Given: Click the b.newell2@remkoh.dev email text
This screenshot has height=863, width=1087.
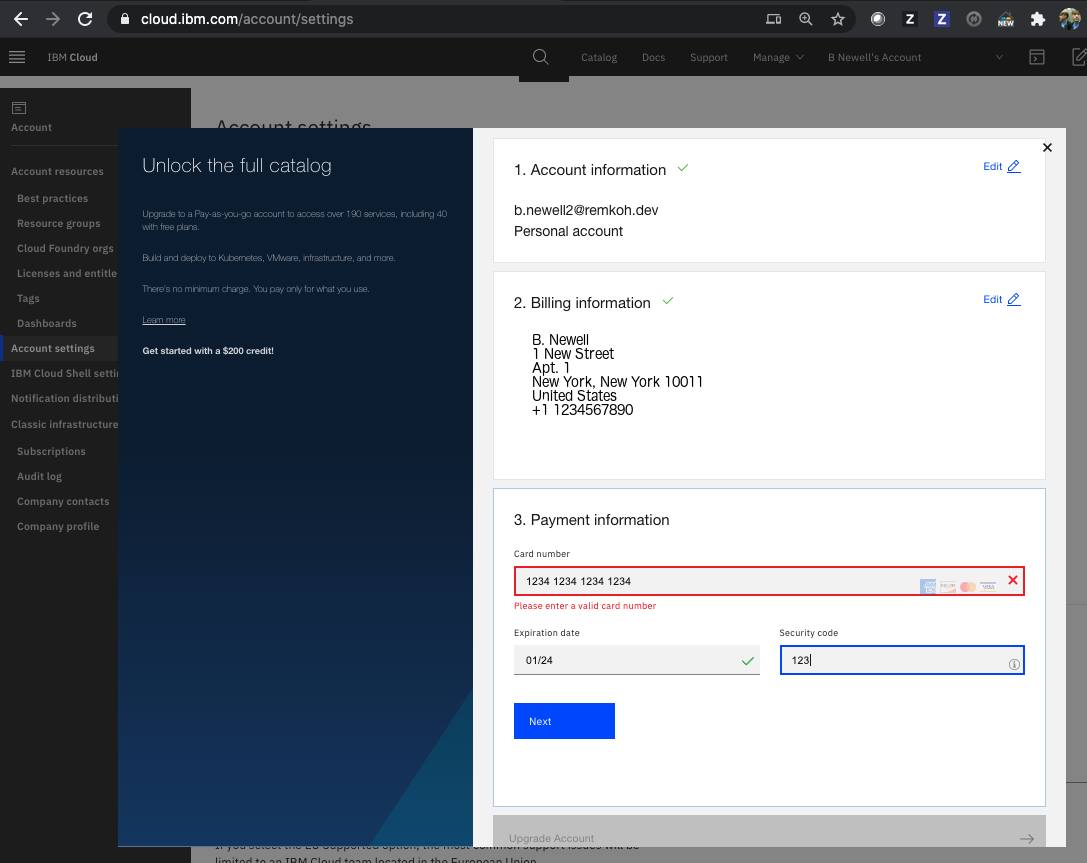Looking at the screenshot, I should coord(586,210).
